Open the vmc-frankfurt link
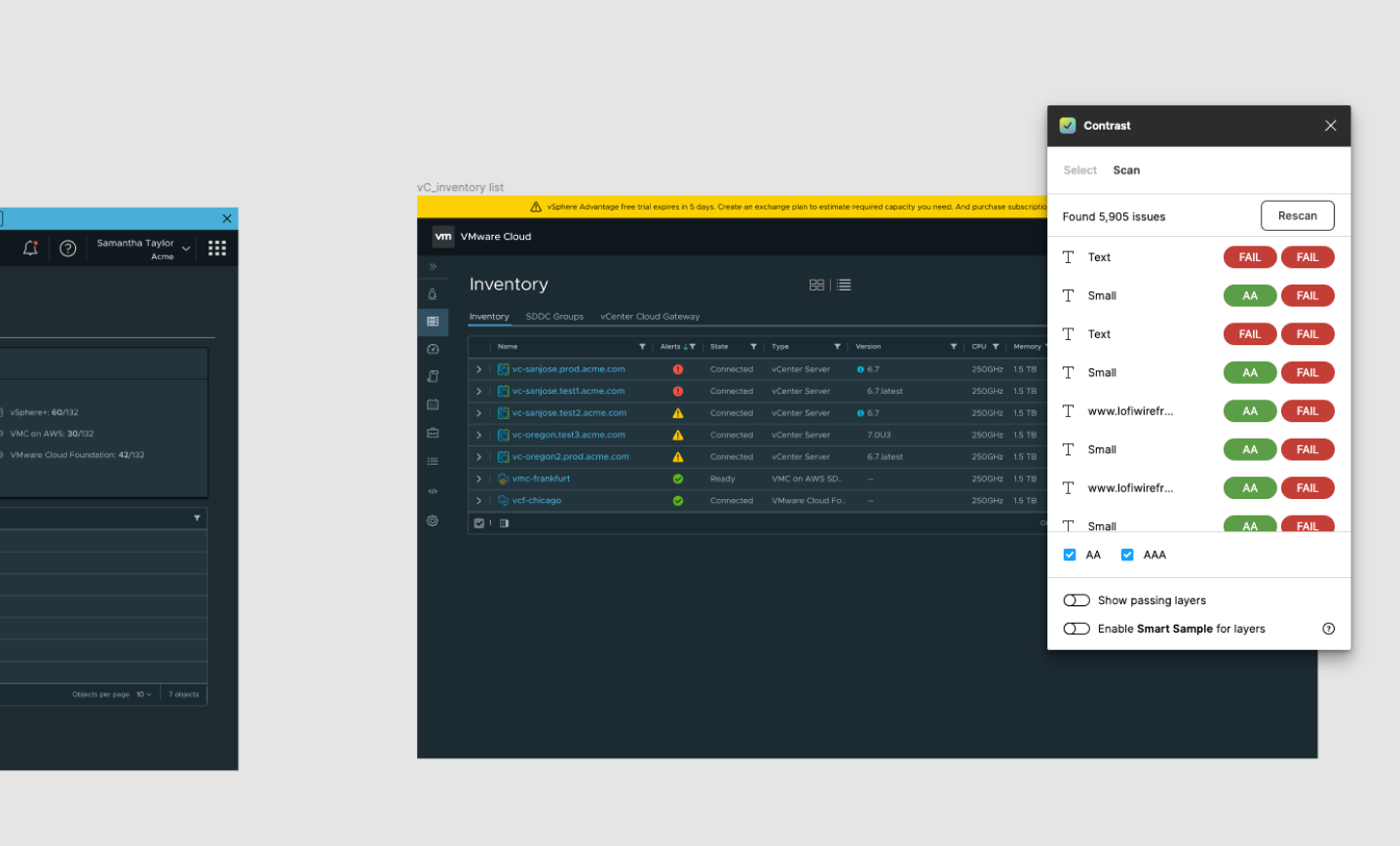Image resolution: width=1400 pixels, height=846 pixels. coord(542,479)
